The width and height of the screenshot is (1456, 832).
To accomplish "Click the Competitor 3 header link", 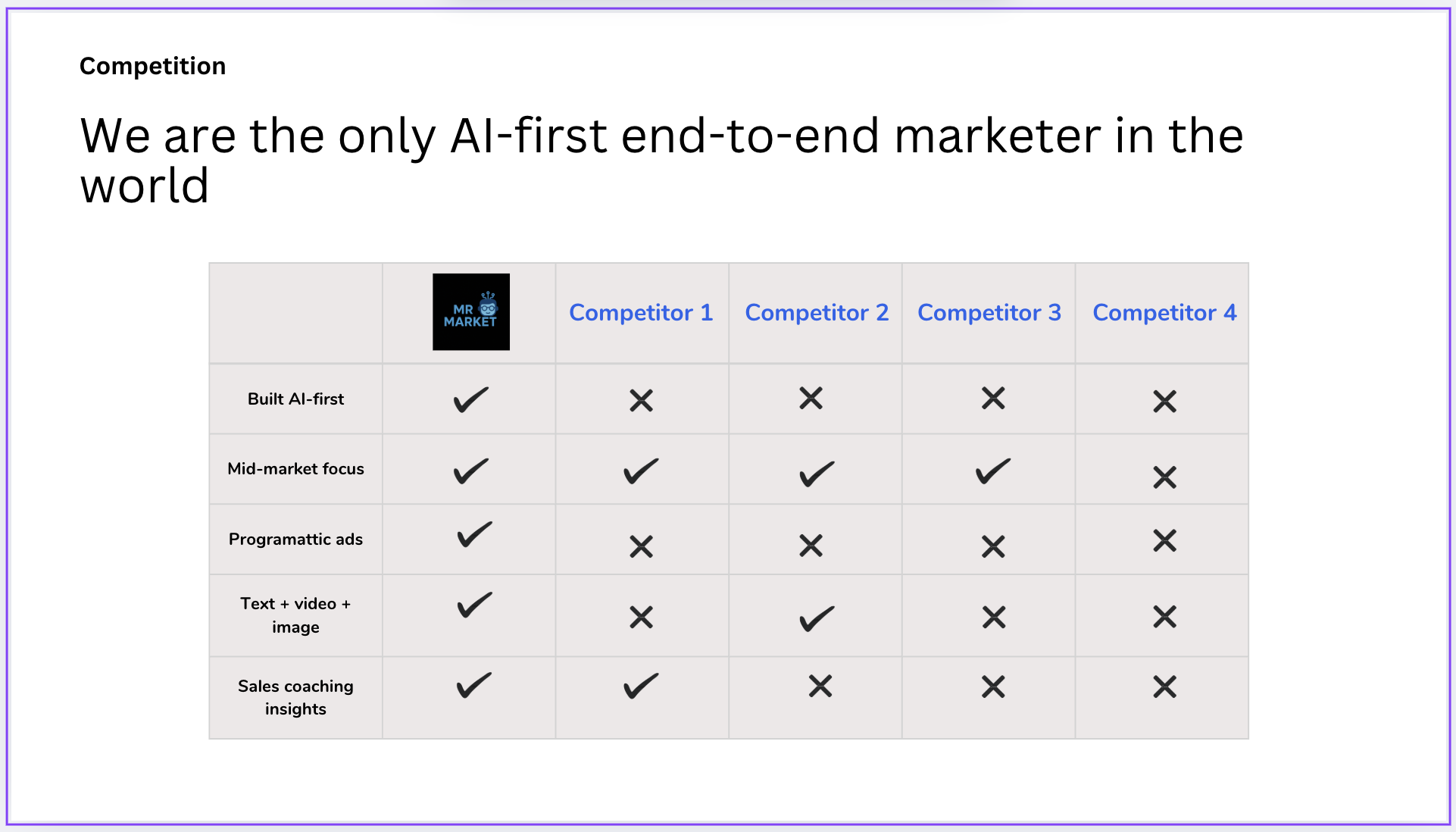I will click(x=989, y=312).
